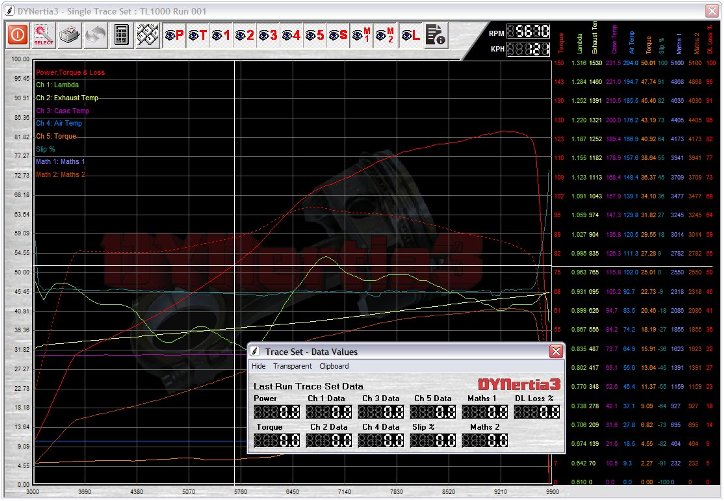Click the printer icon in toolbar
This screenshot has height=501, width=724.
pyautogui.click(x=70, y=35)
